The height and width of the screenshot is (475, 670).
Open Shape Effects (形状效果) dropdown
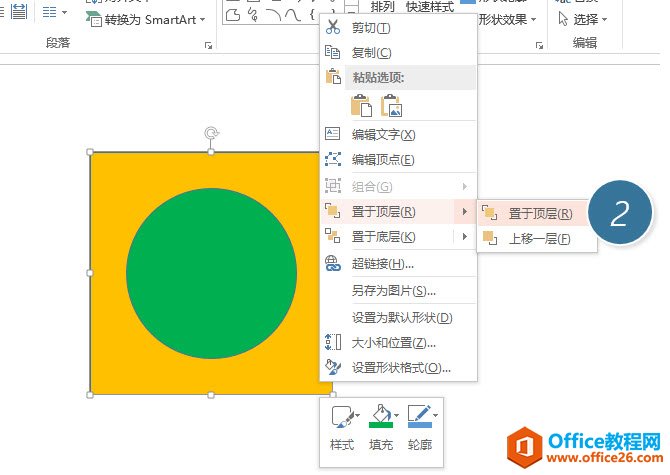click(507, 20)
